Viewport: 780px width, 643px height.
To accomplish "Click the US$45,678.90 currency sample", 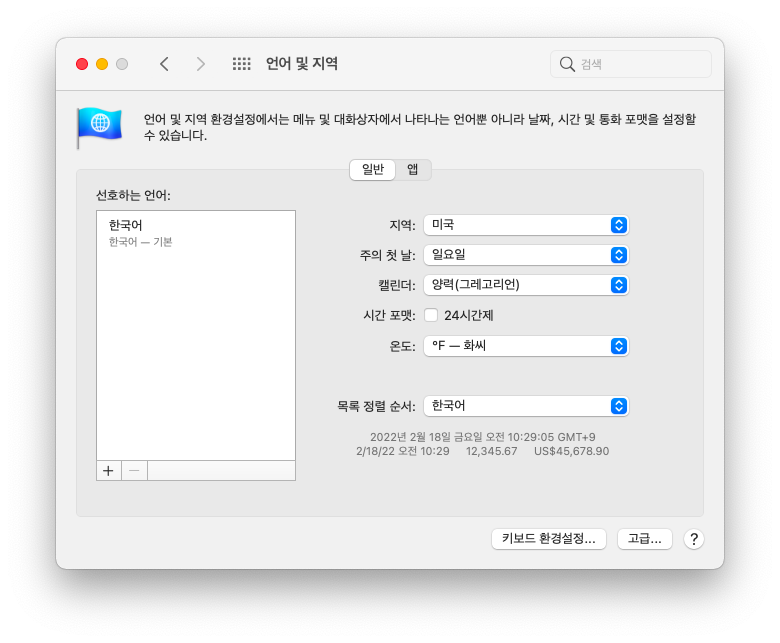I will 572,452.
